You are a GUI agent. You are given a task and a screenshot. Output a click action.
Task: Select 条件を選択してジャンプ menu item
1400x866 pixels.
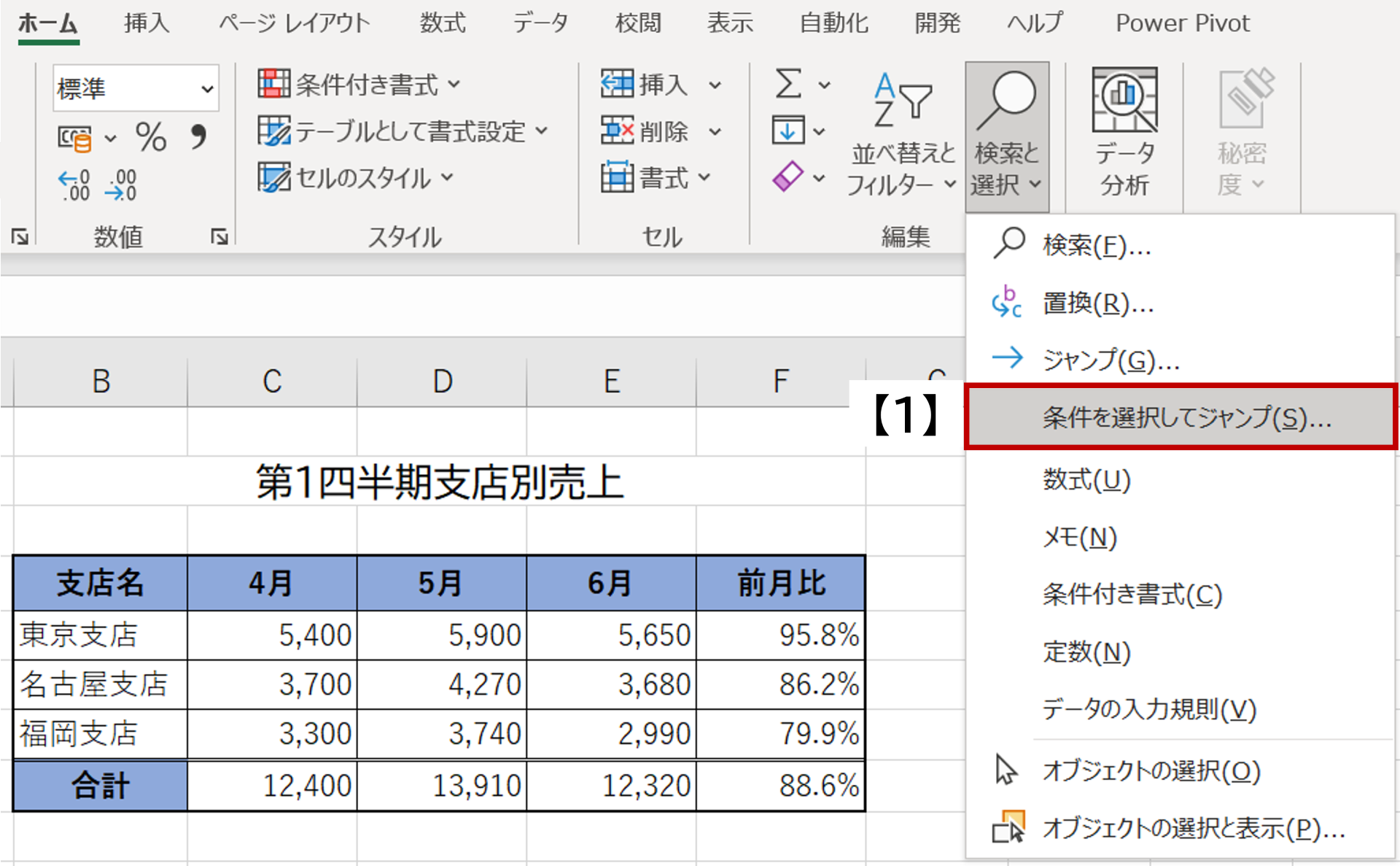(x=1186, y=417)
